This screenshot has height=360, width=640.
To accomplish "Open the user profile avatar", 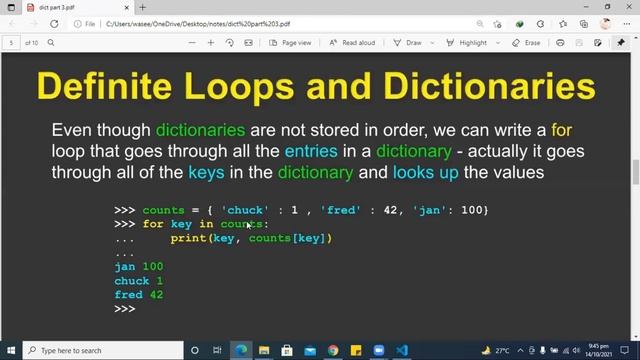I will (606, 24).
